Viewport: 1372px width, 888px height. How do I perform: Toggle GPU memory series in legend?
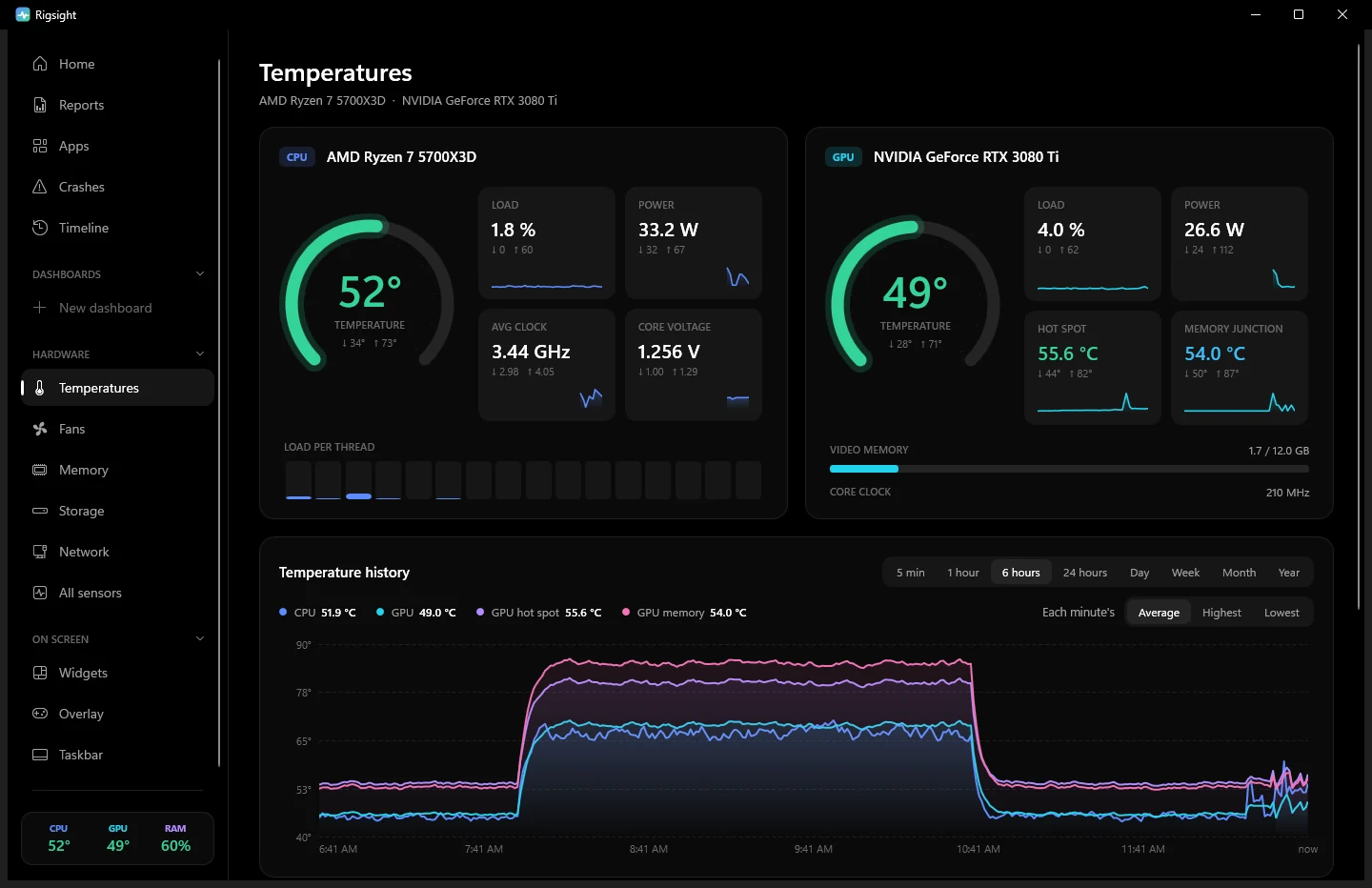(684, 613)
